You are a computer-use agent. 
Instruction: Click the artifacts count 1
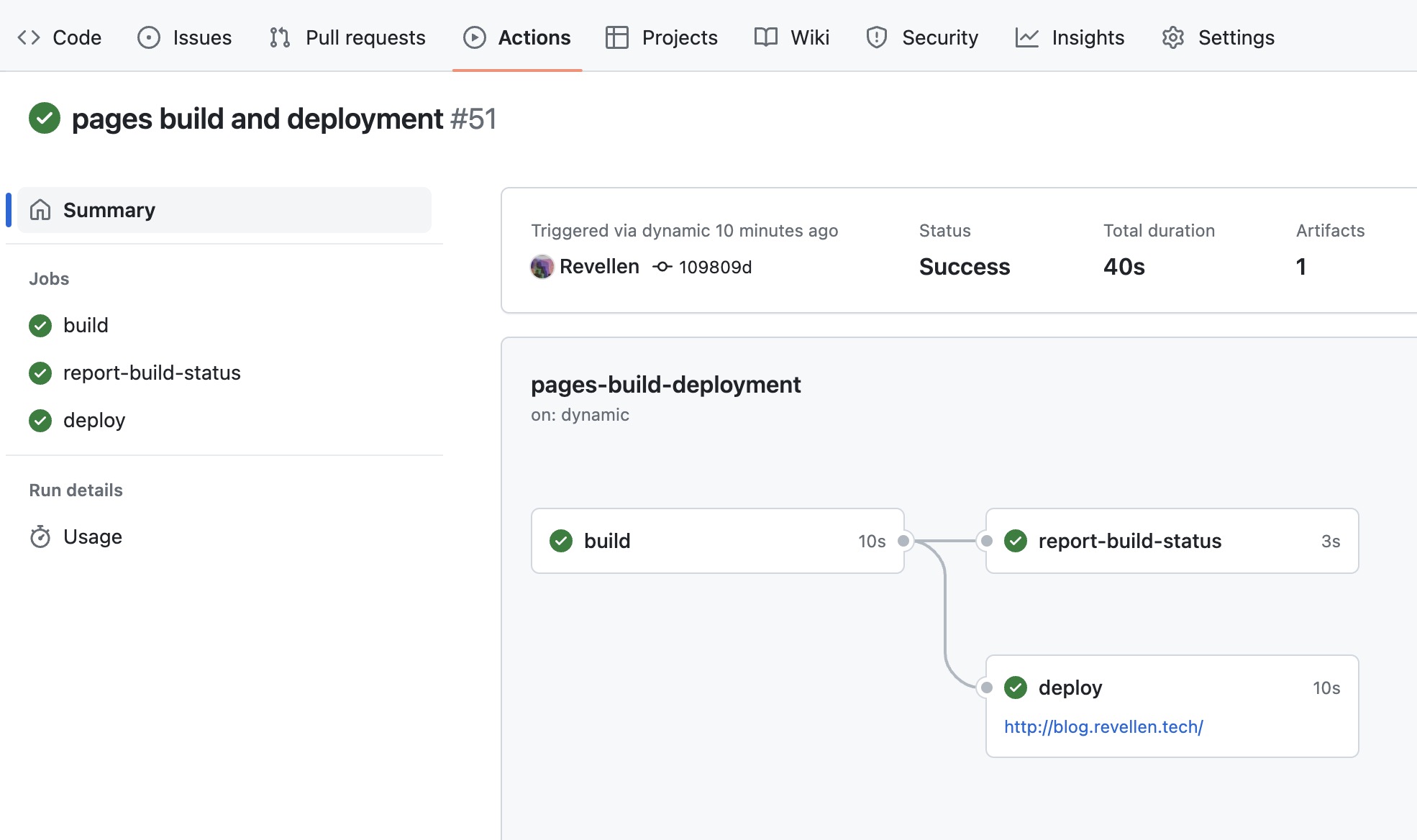pos(1301,267)
